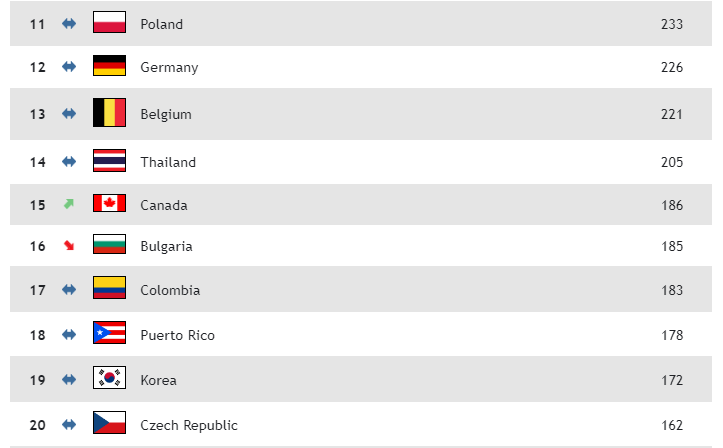Screen dimensions: 723x448
Task: Click Korea's 172 points score
Action: (672, 380)
